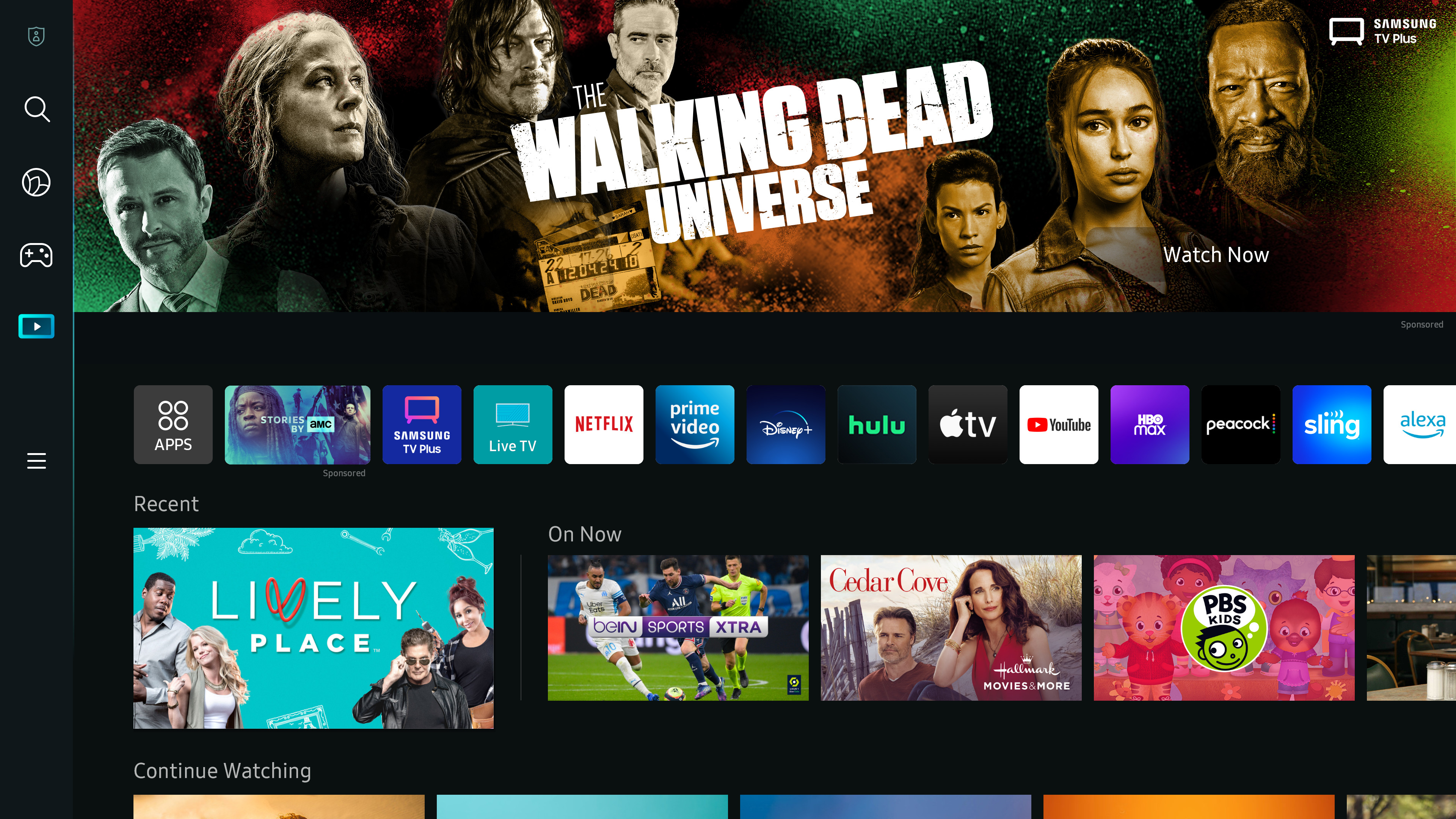Open the Live TV icon

pos(513,424)
